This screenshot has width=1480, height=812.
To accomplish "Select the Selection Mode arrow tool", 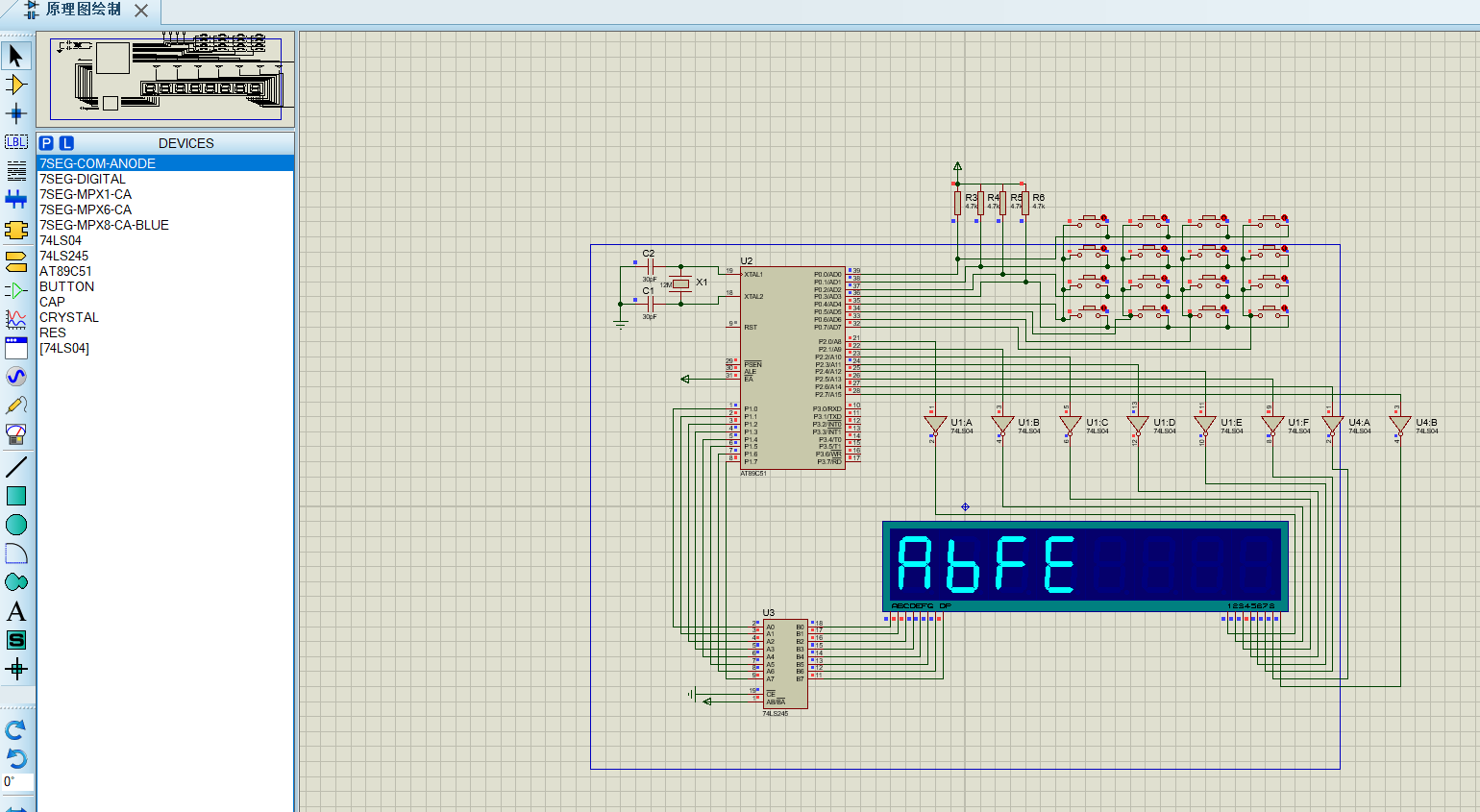I will coord(15,56).
